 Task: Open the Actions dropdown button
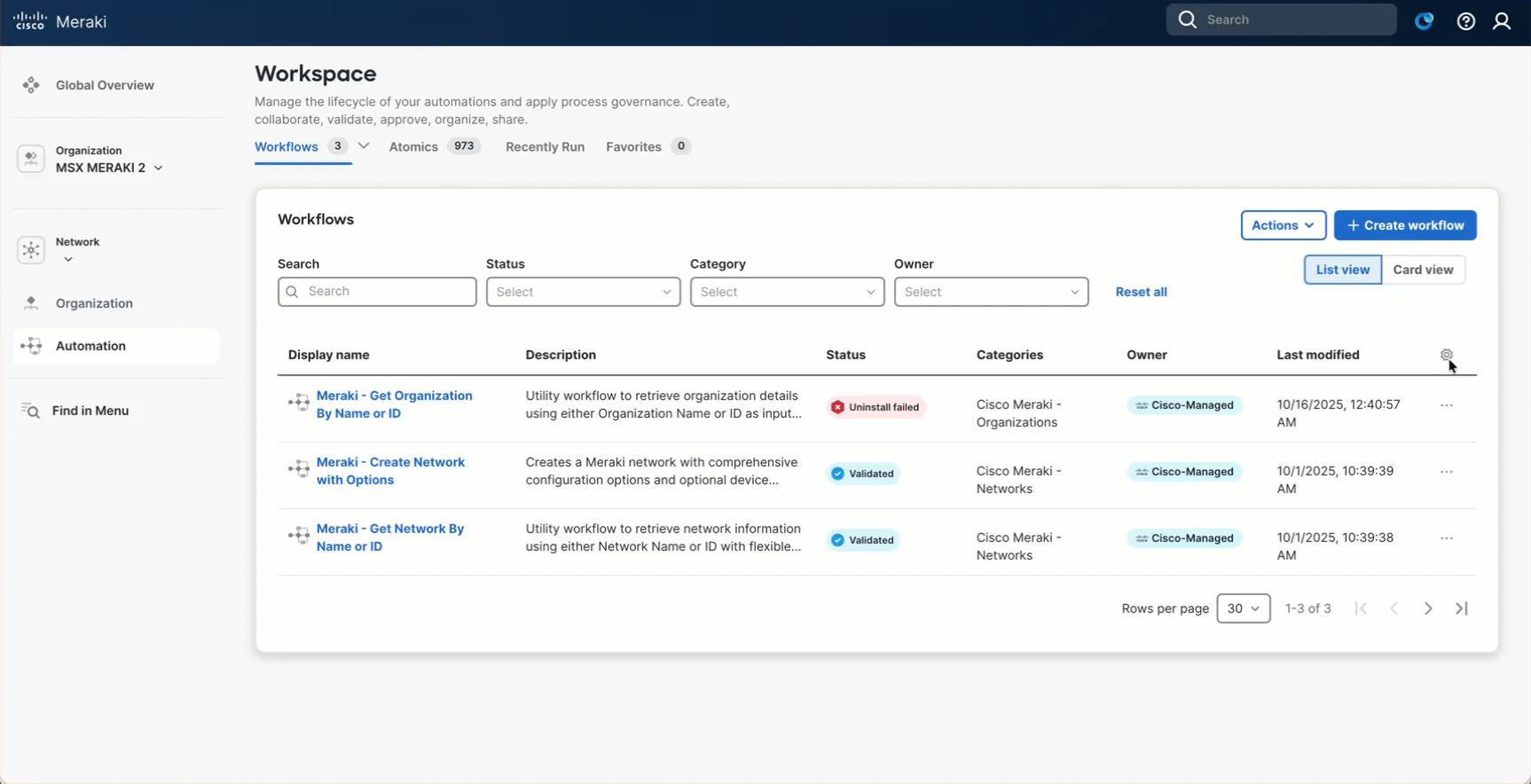point(1283,225)
